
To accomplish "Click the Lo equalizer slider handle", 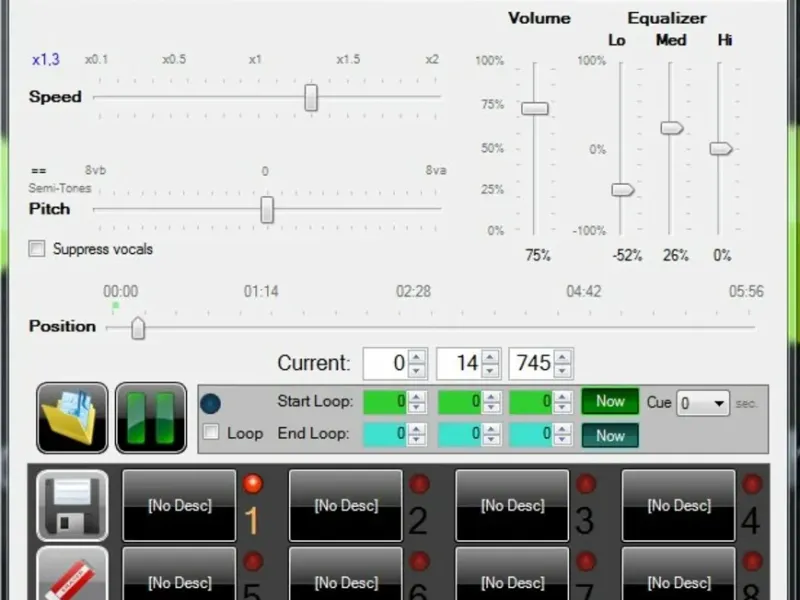I will [622, 190].
